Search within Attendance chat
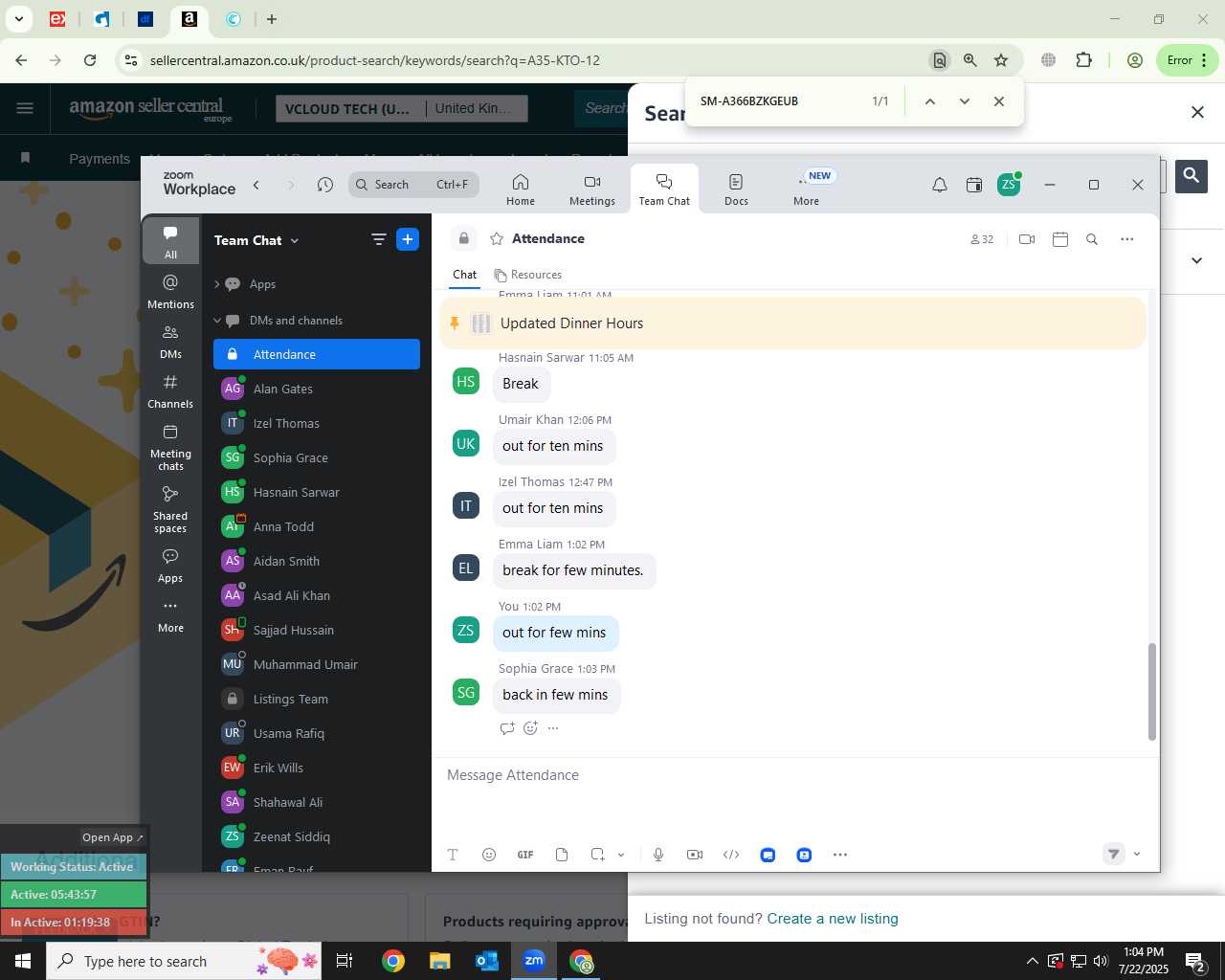 [x=1092, y=239]
